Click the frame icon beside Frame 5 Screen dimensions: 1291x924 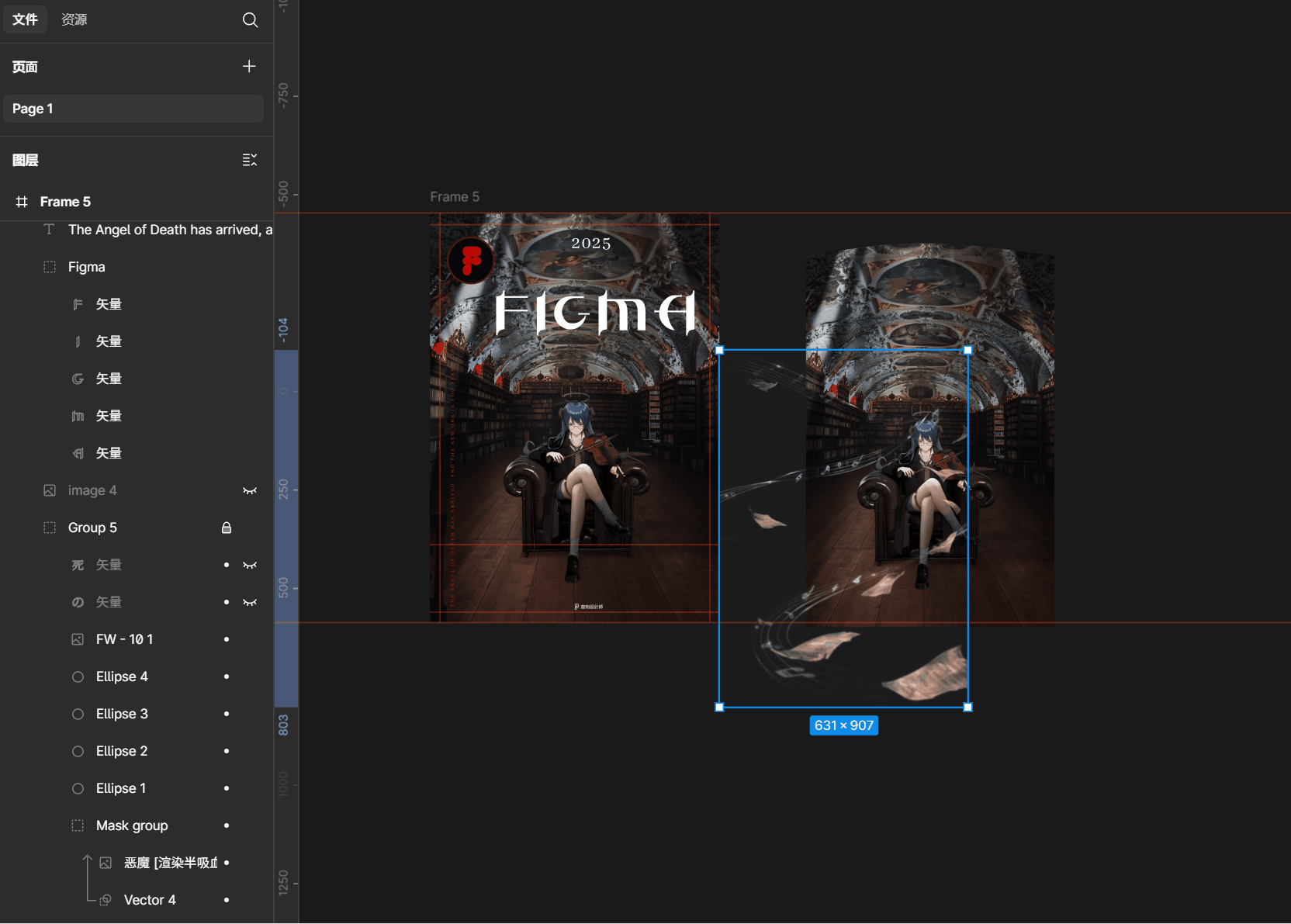[22, 202]
